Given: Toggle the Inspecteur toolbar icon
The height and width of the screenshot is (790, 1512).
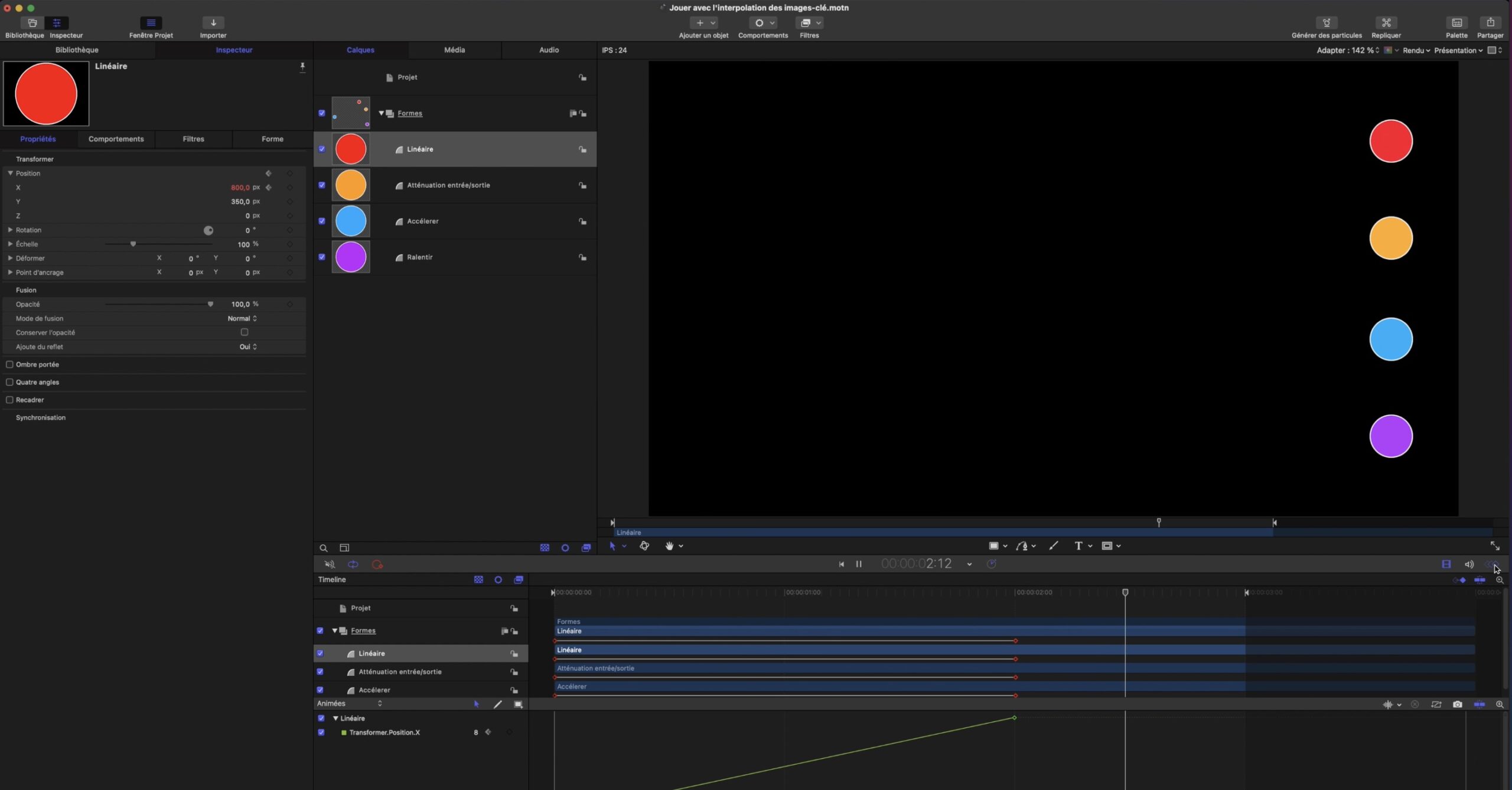Looking at the screenshot, I should [57, 23].
